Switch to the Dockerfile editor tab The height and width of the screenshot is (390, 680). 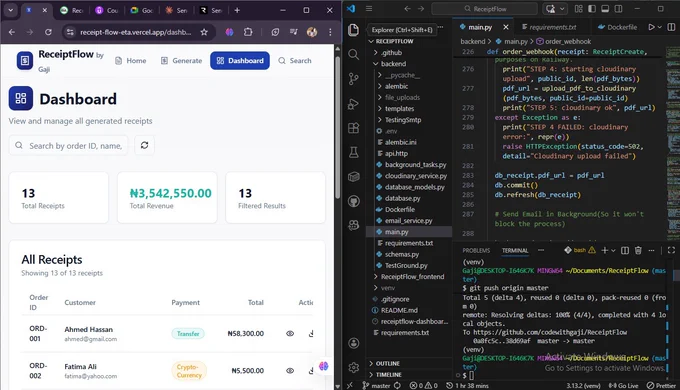point(618,27)
